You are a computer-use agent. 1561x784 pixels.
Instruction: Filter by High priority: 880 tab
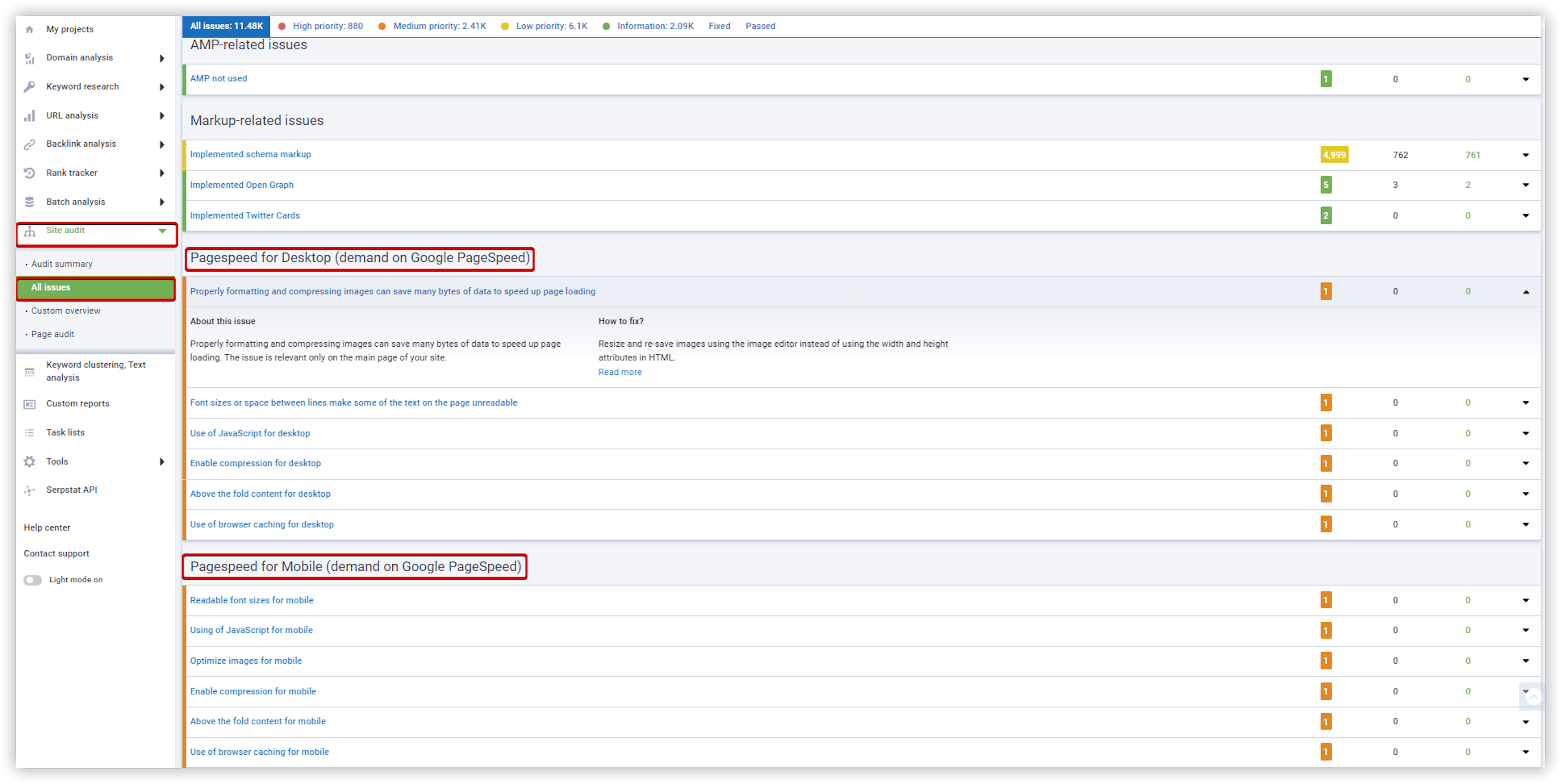point(321,26)
